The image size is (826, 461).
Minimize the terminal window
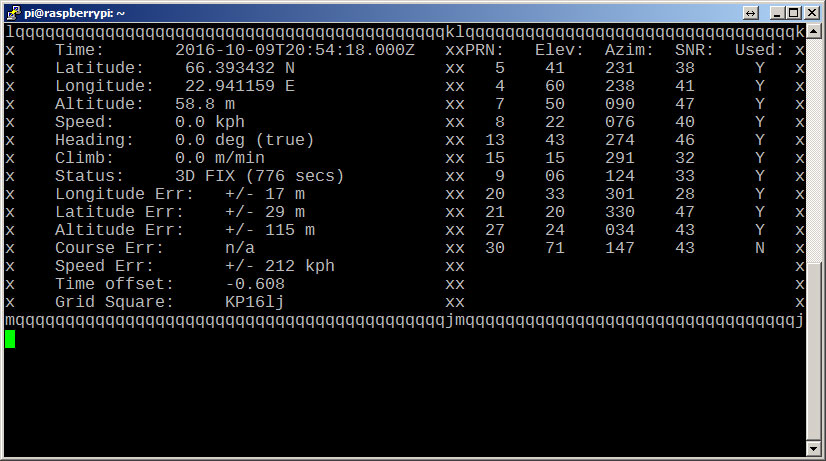pyautogui.click(x=776, y=13)
